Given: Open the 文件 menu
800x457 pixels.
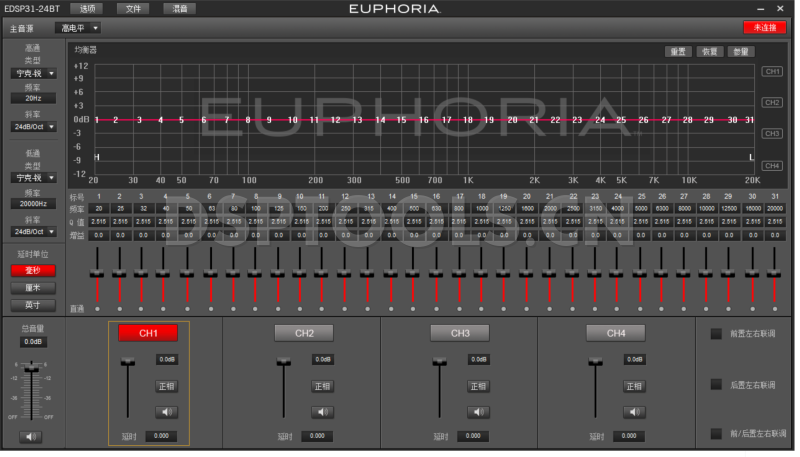Looking at the screenshot, I should [x=133, y=8].
